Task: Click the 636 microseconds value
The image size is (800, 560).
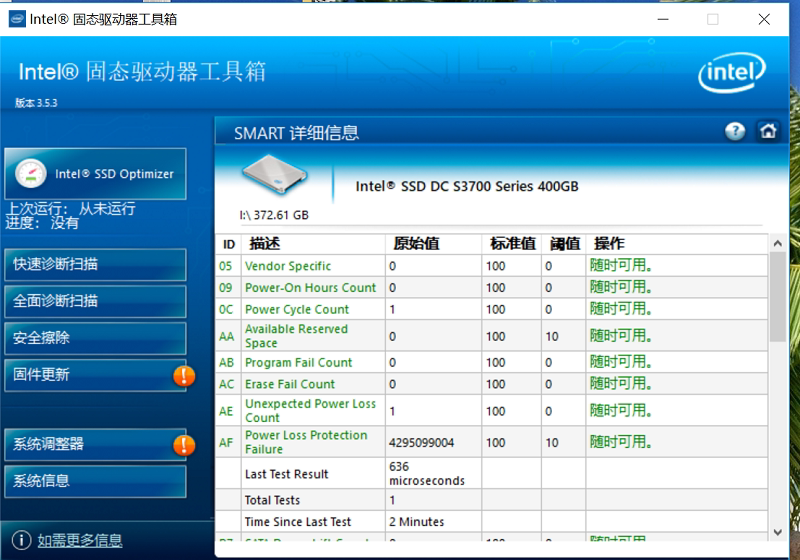Action: click(427, 474)
